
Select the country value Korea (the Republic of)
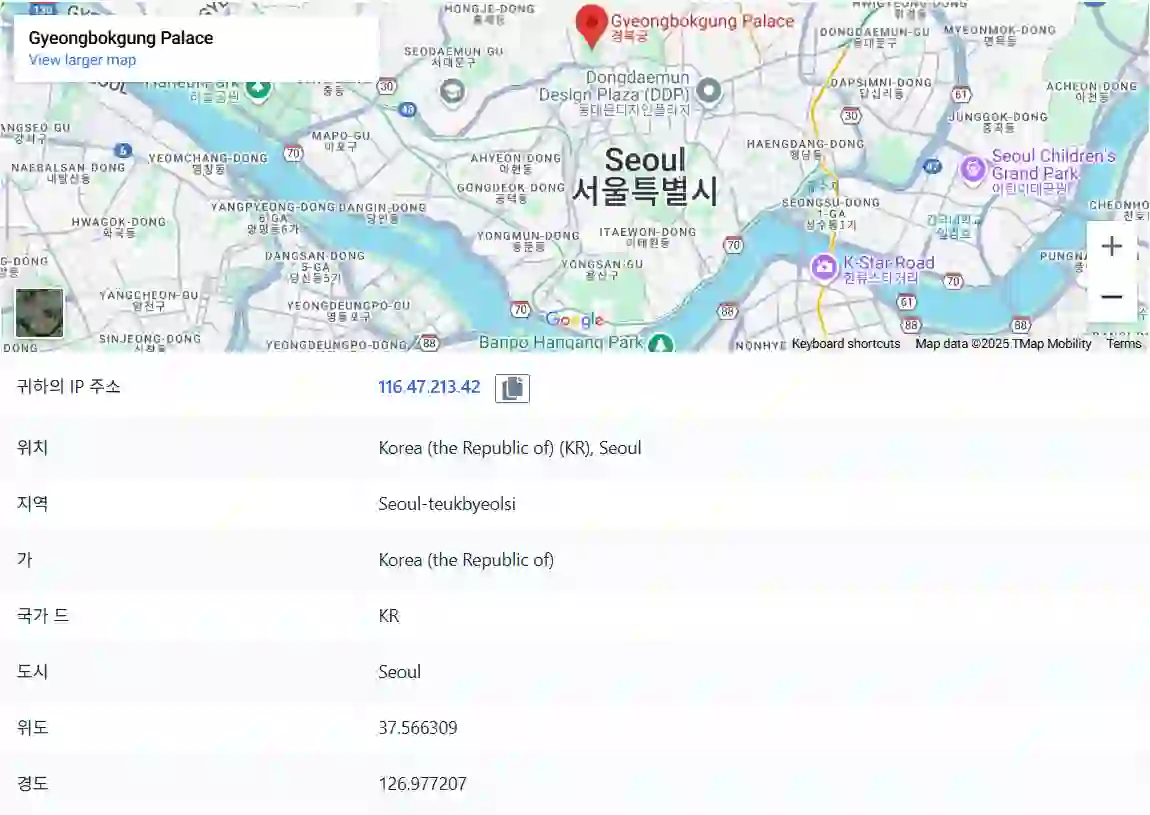466,560
